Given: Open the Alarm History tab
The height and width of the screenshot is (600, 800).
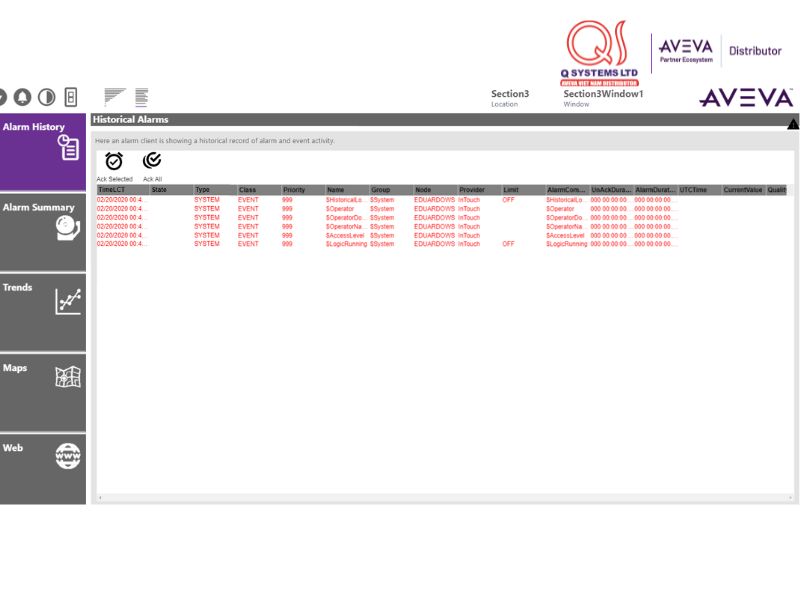Looking at the screenshot, I should 43,150.
